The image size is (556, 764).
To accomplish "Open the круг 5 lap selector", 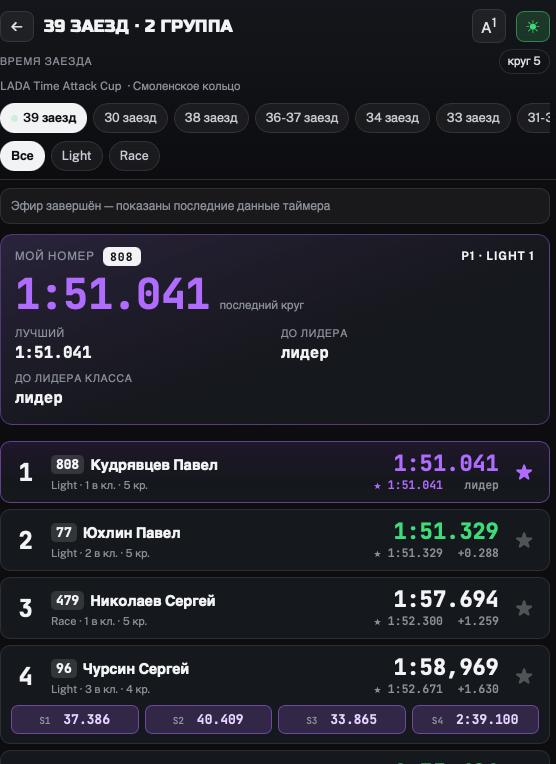I will 524,61.
